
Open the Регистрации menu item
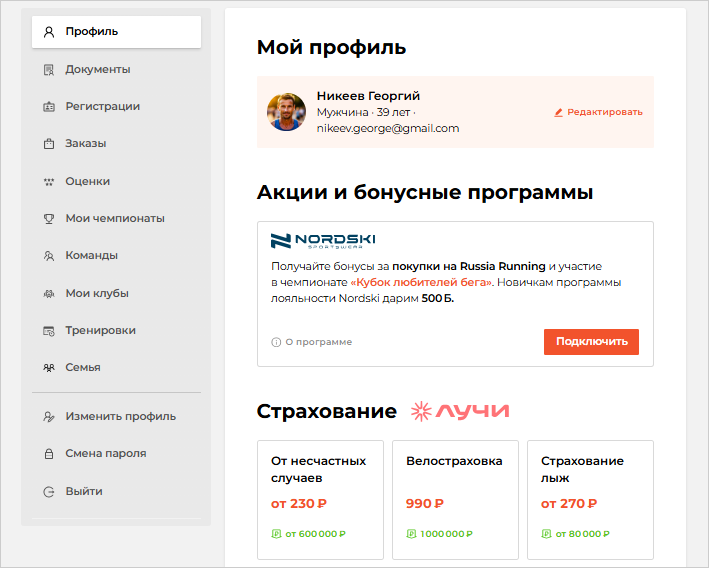pos(102,107)
